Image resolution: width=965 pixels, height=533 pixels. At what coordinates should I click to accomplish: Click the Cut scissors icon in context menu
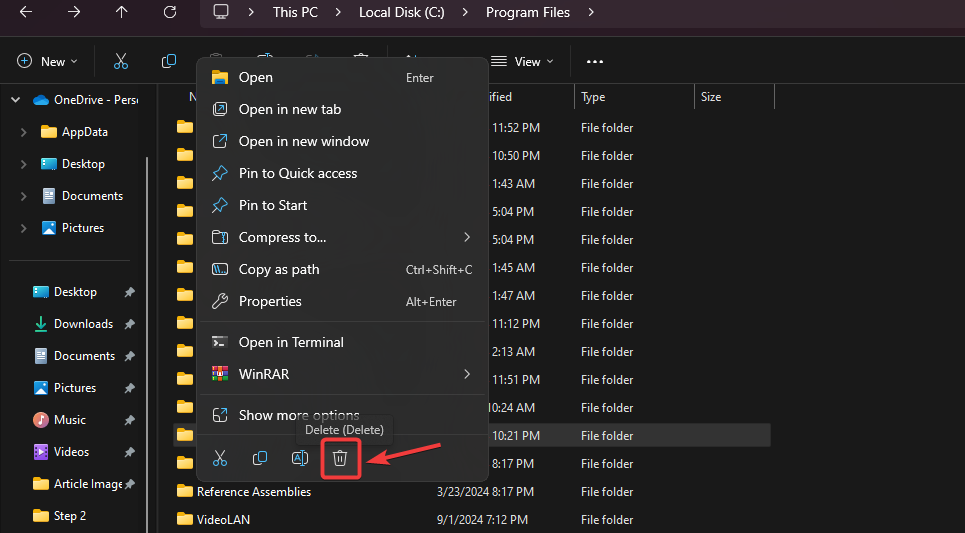[220, 458]
